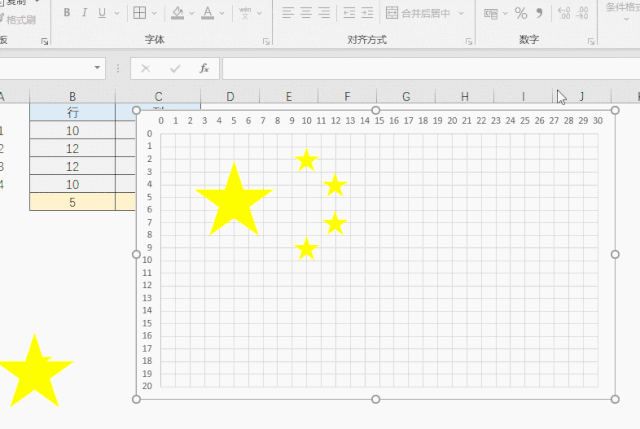This screenshot has width=640, height=429.
Task: Expand accounting format dropdown arrow
Action: pyautogui.click(x=505, y=13)
